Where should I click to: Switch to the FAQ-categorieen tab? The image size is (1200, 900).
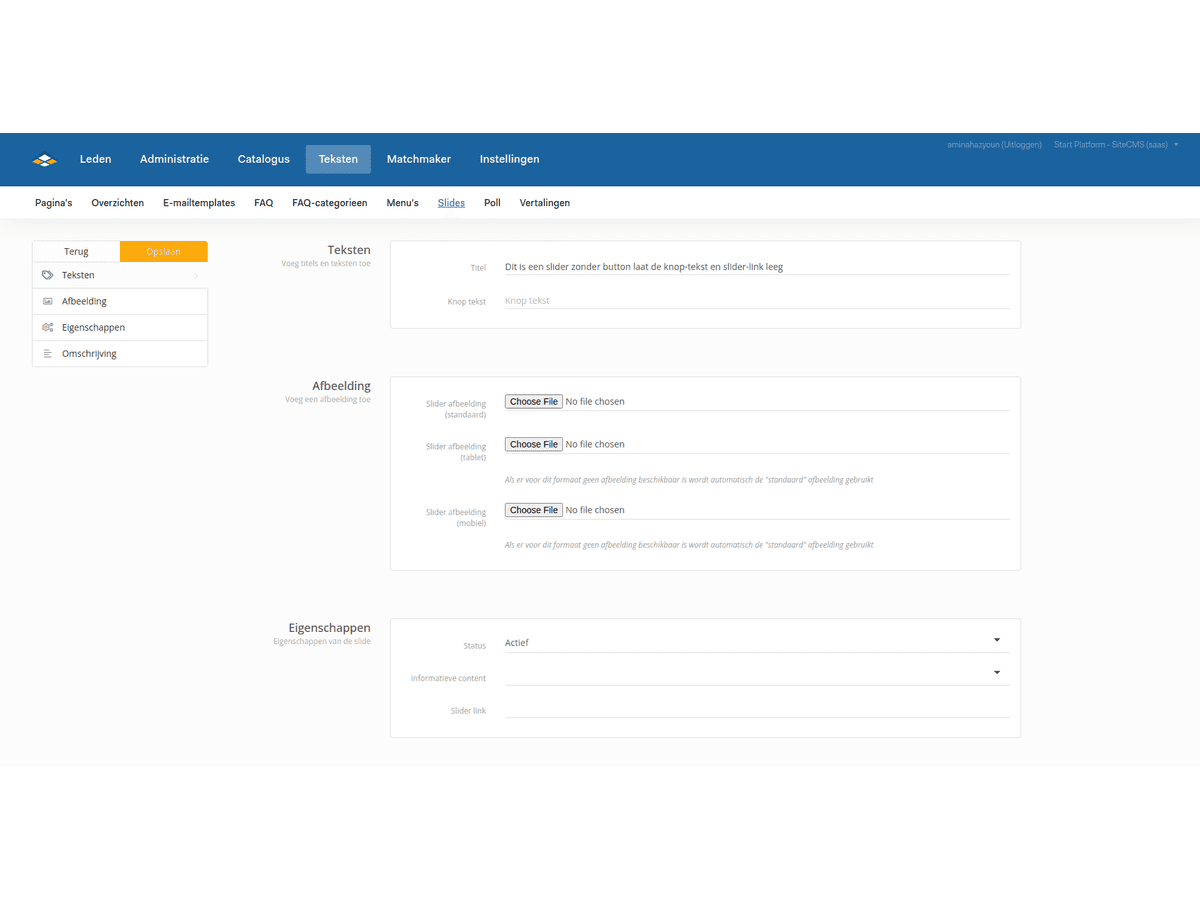(329, 203)
